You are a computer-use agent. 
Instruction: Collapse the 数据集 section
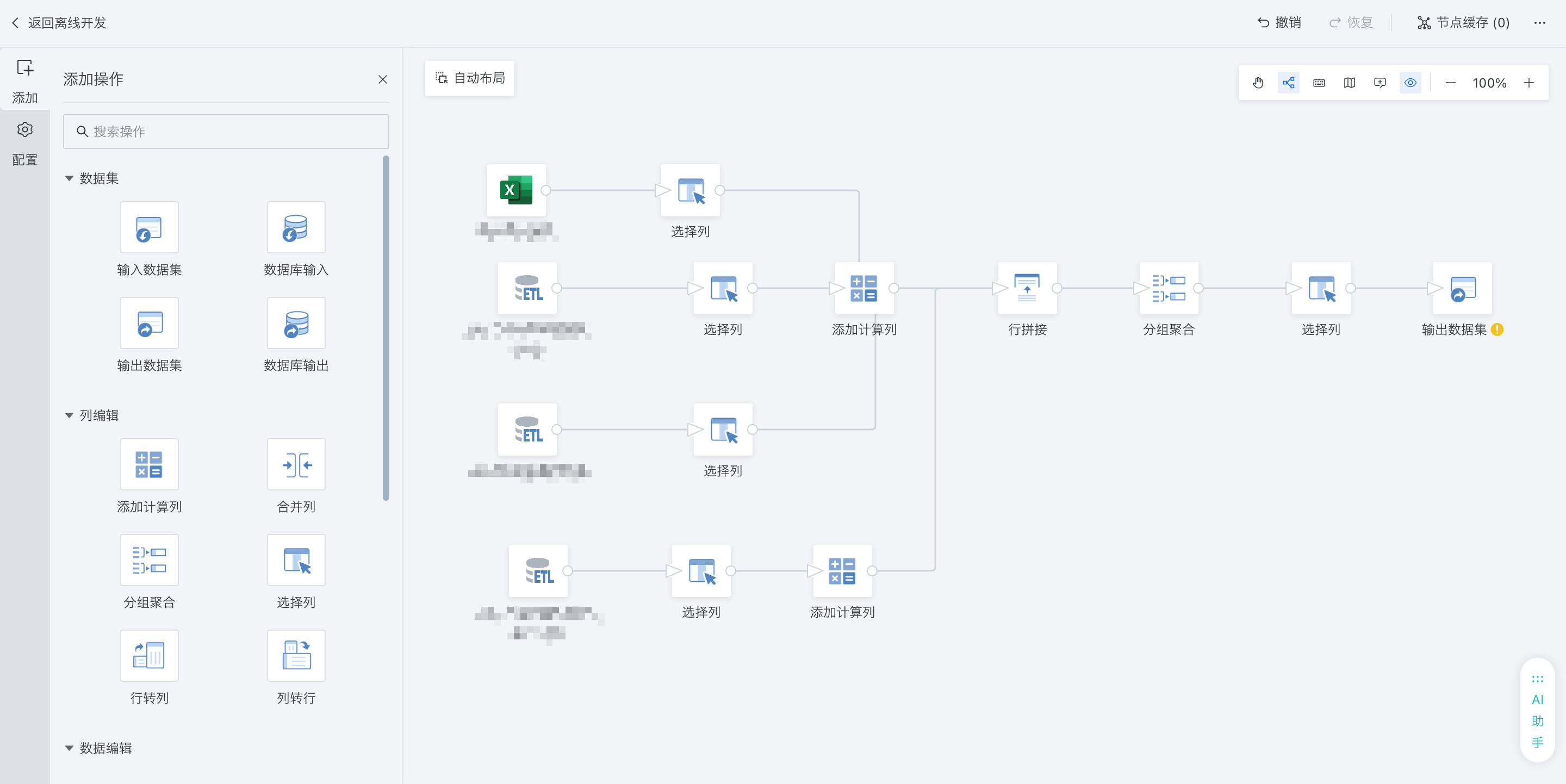point(69,178)
